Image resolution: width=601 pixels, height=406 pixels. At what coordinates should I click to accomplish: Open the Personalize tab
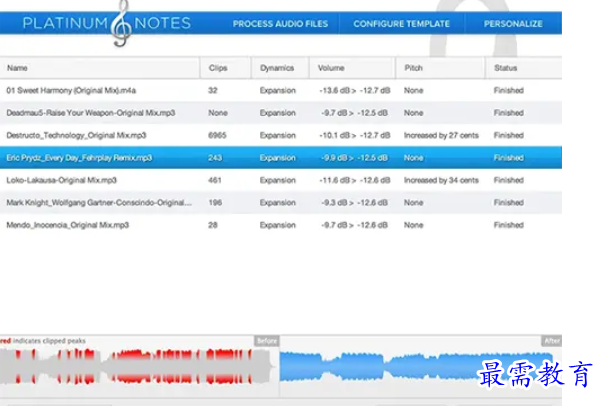click(513, 24)
